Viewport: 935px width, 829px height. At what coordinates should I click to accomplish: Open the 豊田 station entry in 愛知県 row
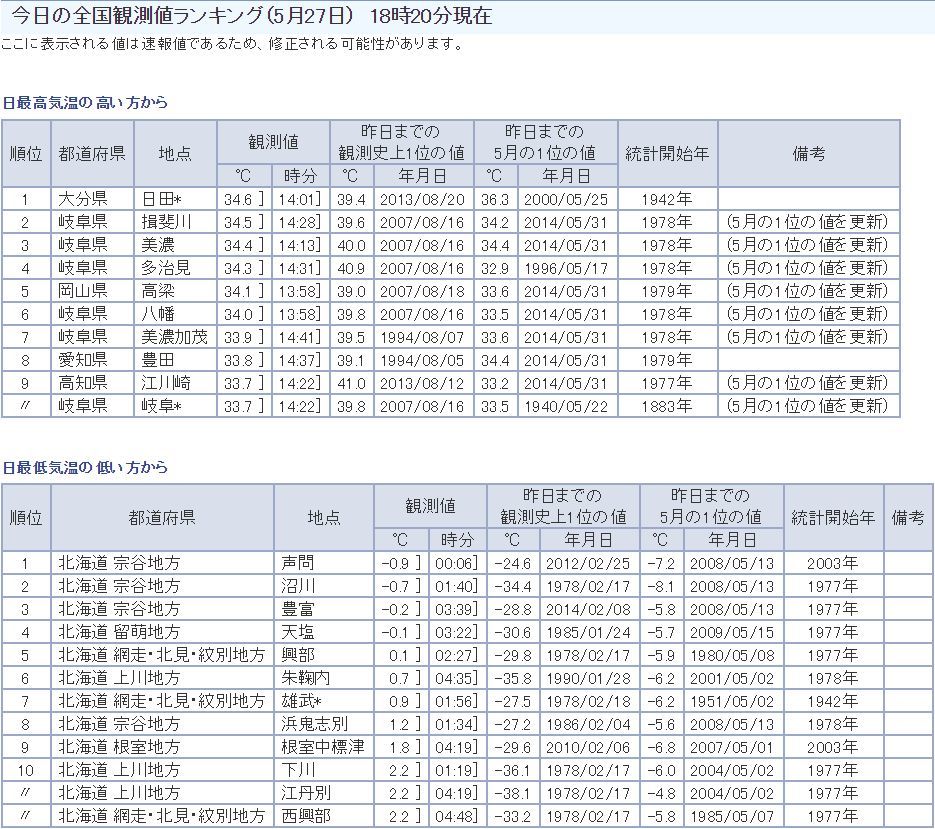158,360
